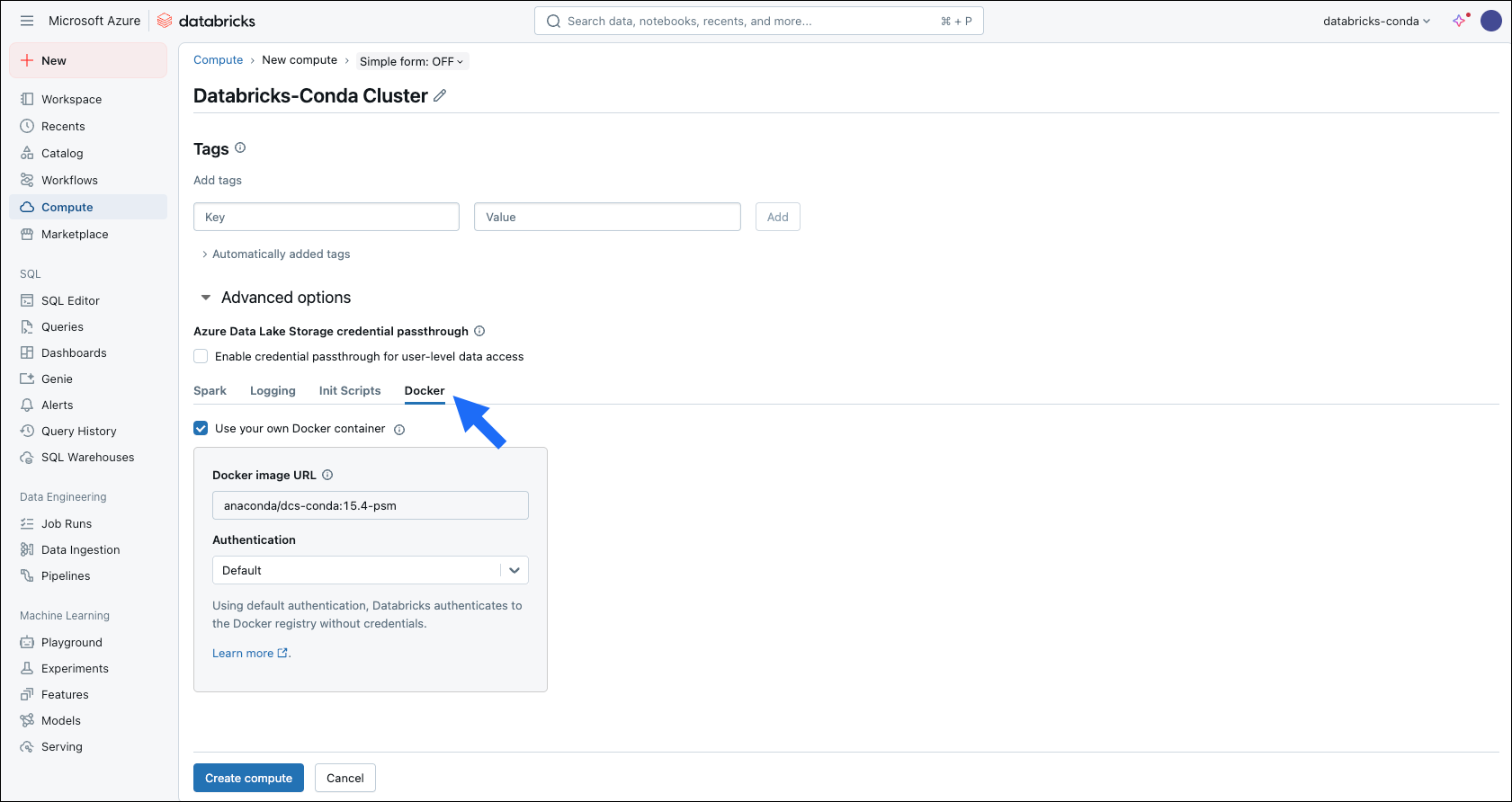Show Tags info tooltip icon

pyautogui.click(x=240, y=147)
